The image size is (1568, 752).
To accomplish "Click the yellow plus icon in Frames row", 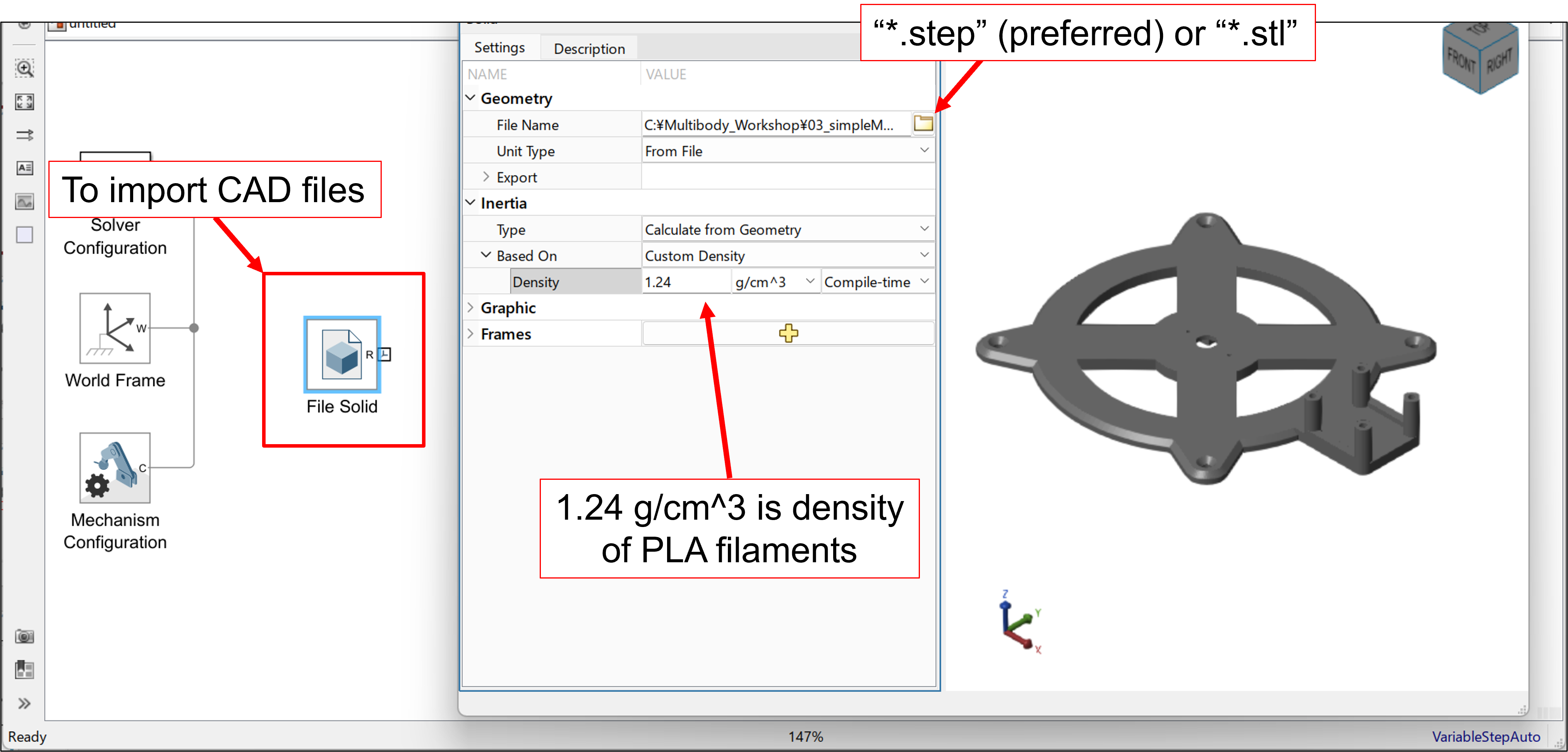I will [788, 333].
